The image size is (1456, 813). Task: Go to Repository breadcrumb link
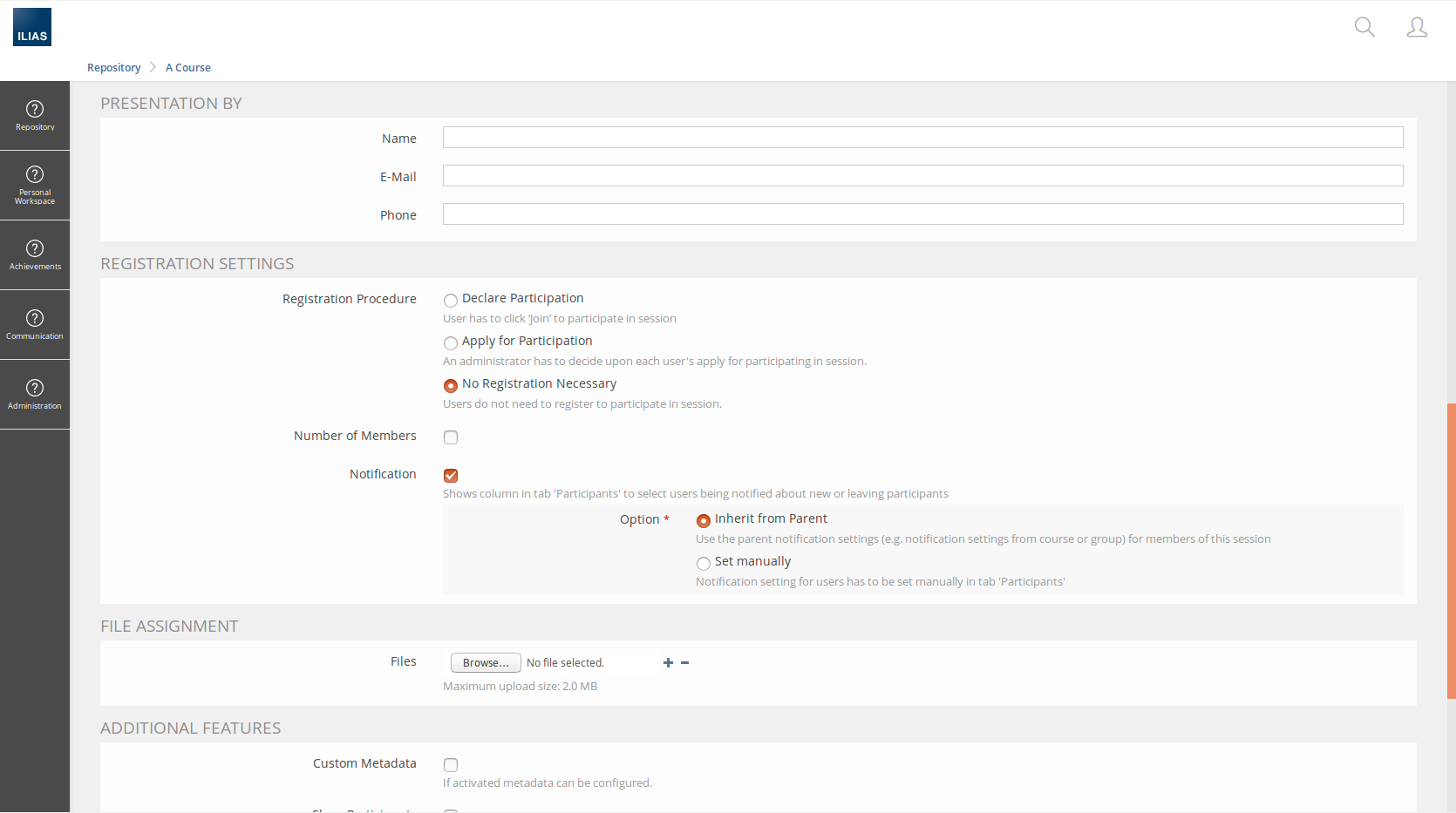113,68
